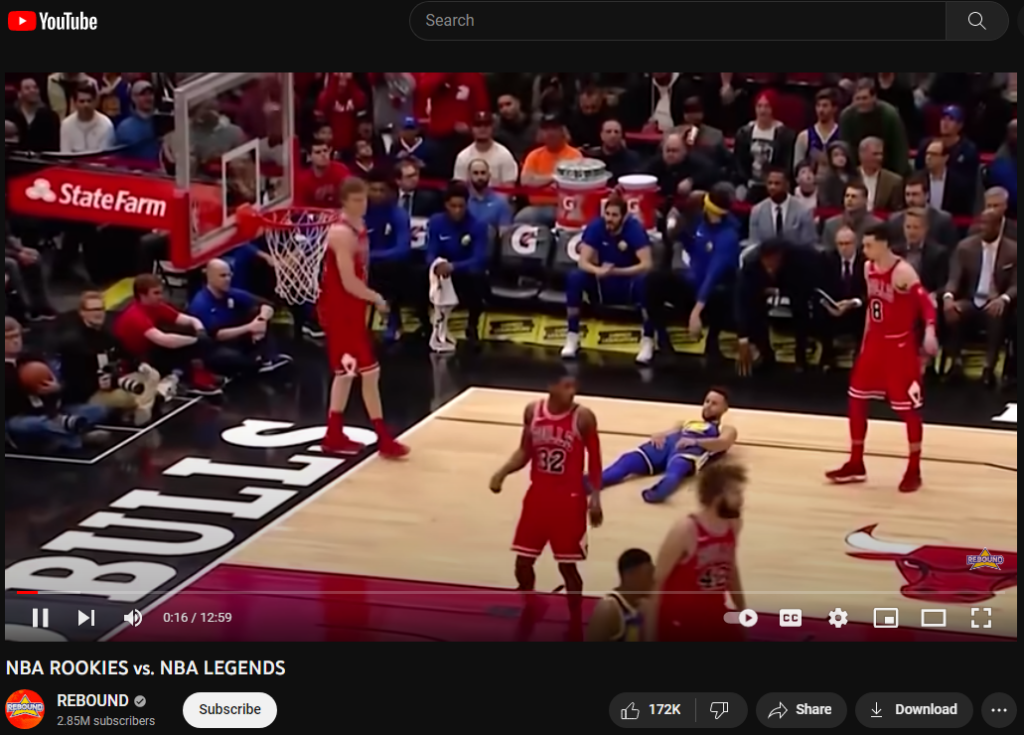This screenshot has width=1024, height=735.
Task: Click the search magnifier button
Action: tap(976, 21)
